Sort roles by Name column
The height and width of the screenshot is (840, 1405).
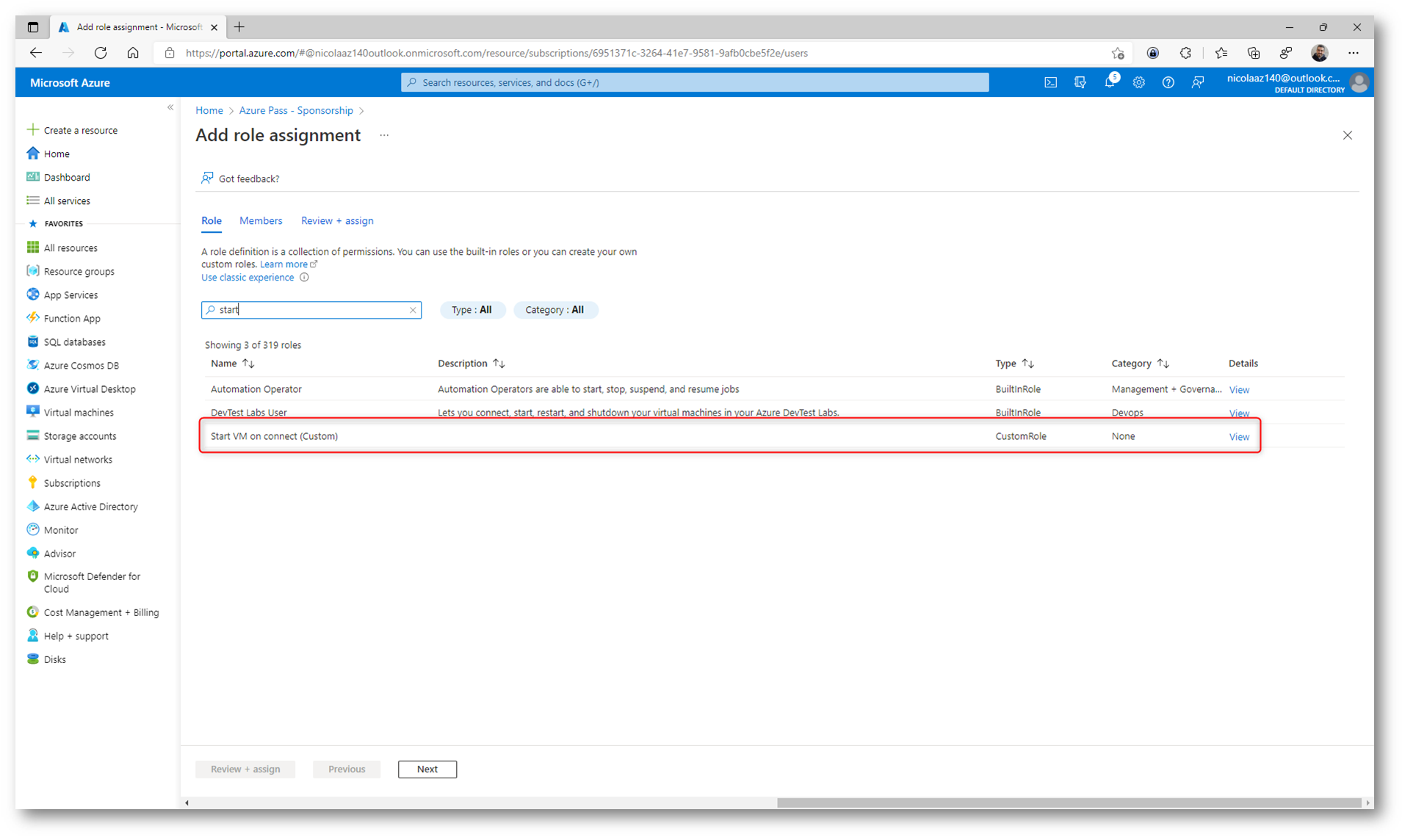click(232, 363)
